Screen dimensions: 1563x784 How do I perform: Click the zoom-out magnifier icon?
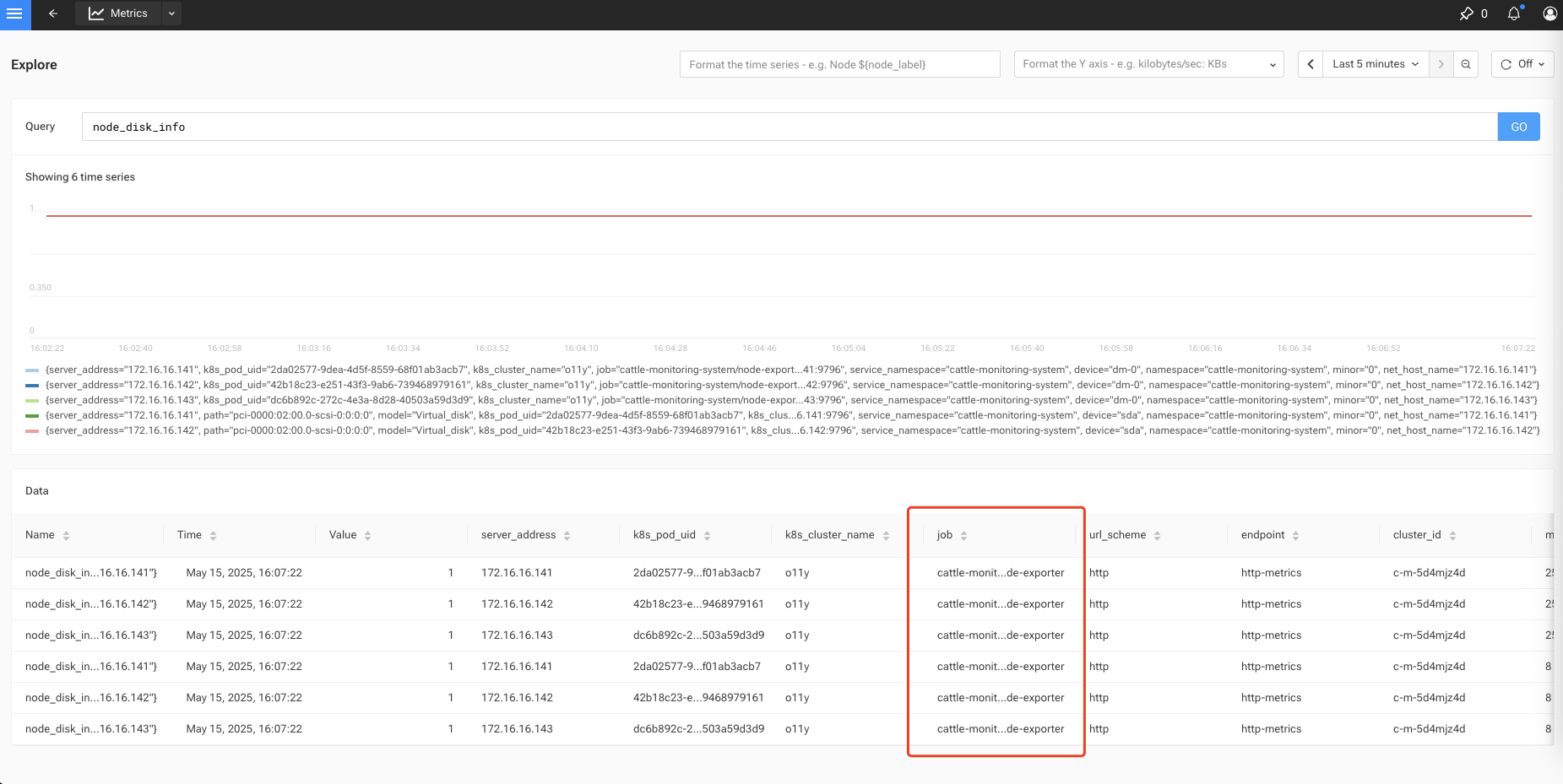pos(1466,63)
